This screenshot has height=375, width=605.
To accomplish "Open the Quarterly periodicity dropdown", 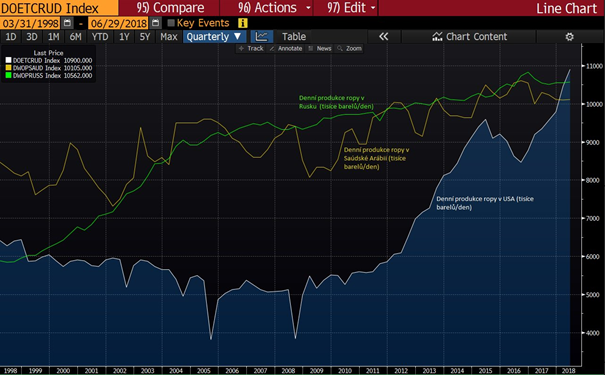I will tap(214, 37).
